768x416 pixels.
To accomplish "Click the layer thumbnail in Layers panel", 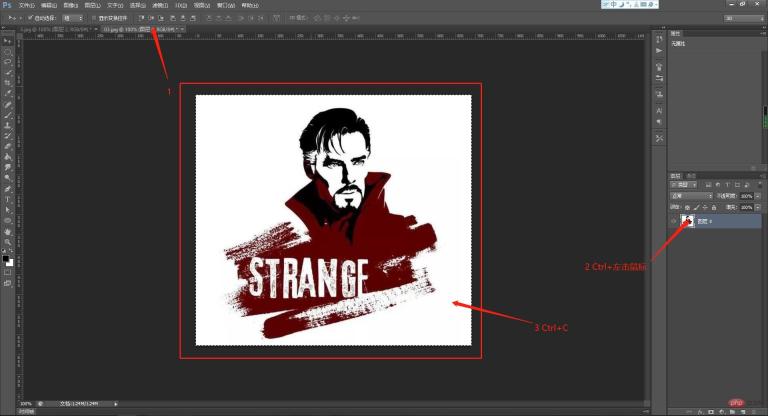I will point(686,220).
